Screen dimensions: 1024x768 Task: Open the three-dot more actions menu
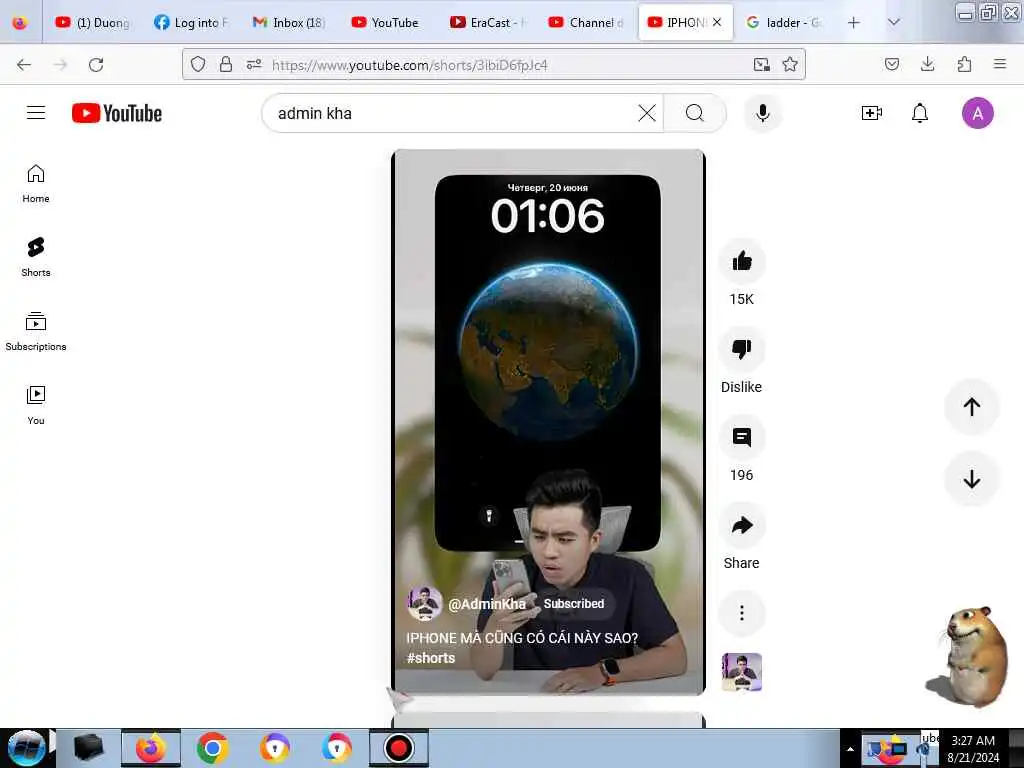(741, 613)
